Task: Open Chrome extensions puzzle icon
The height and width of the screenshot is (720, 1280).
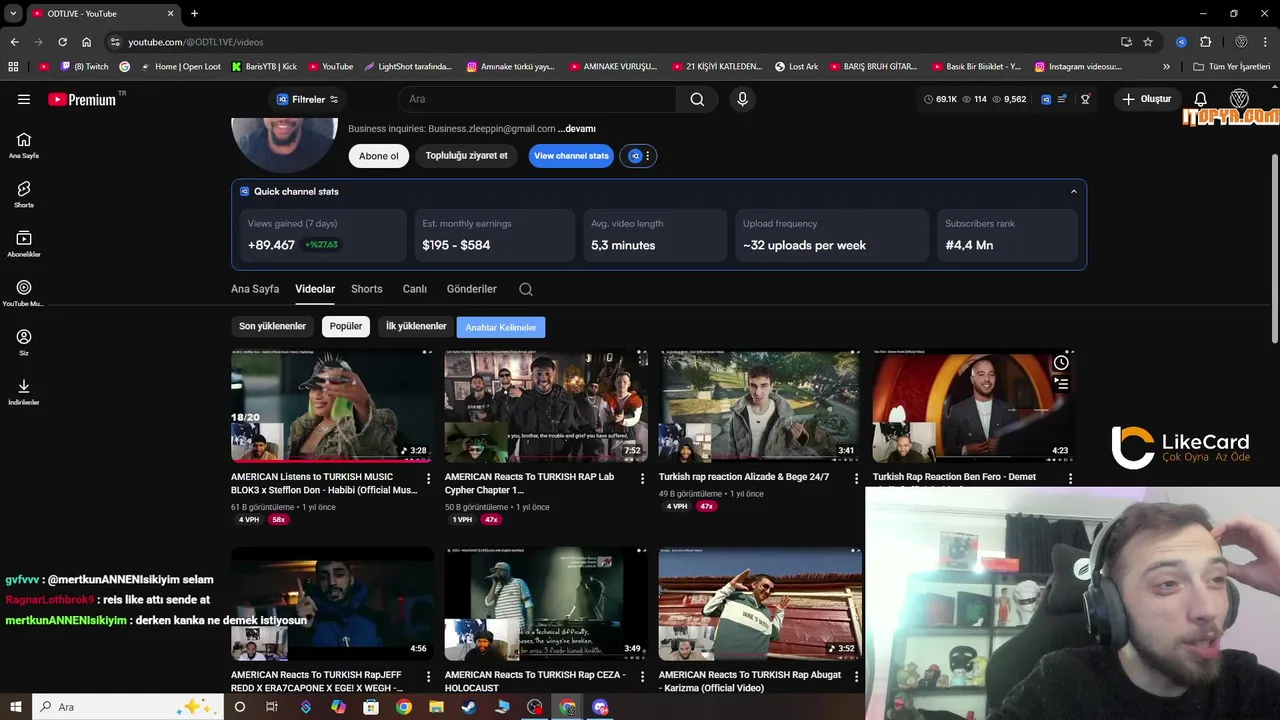Action: click(x=1205, y=42)
